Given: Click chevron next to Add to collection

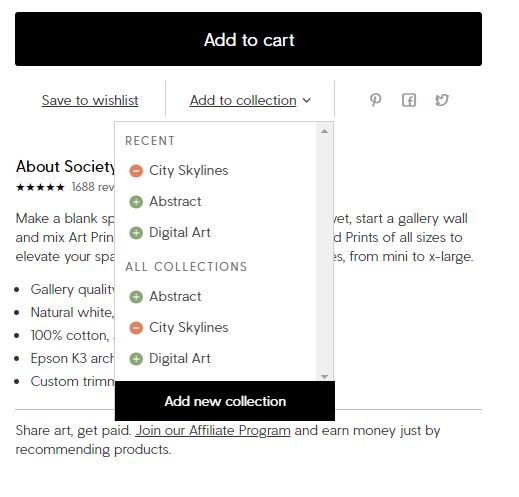Looking at the screenshot, I should click(307, 100).
